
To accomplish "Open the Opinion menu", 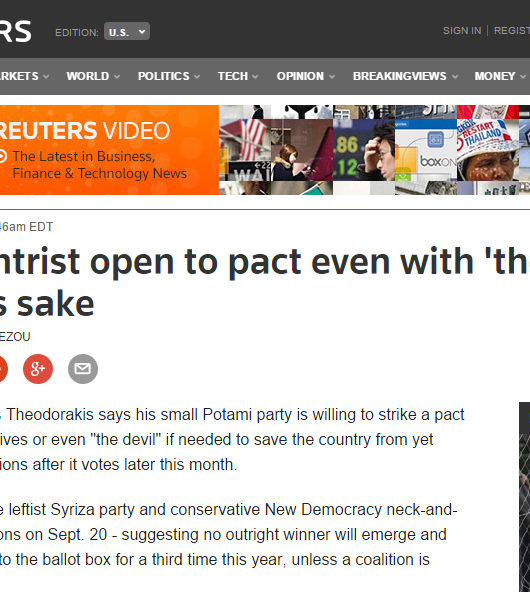I will [306, 76].
